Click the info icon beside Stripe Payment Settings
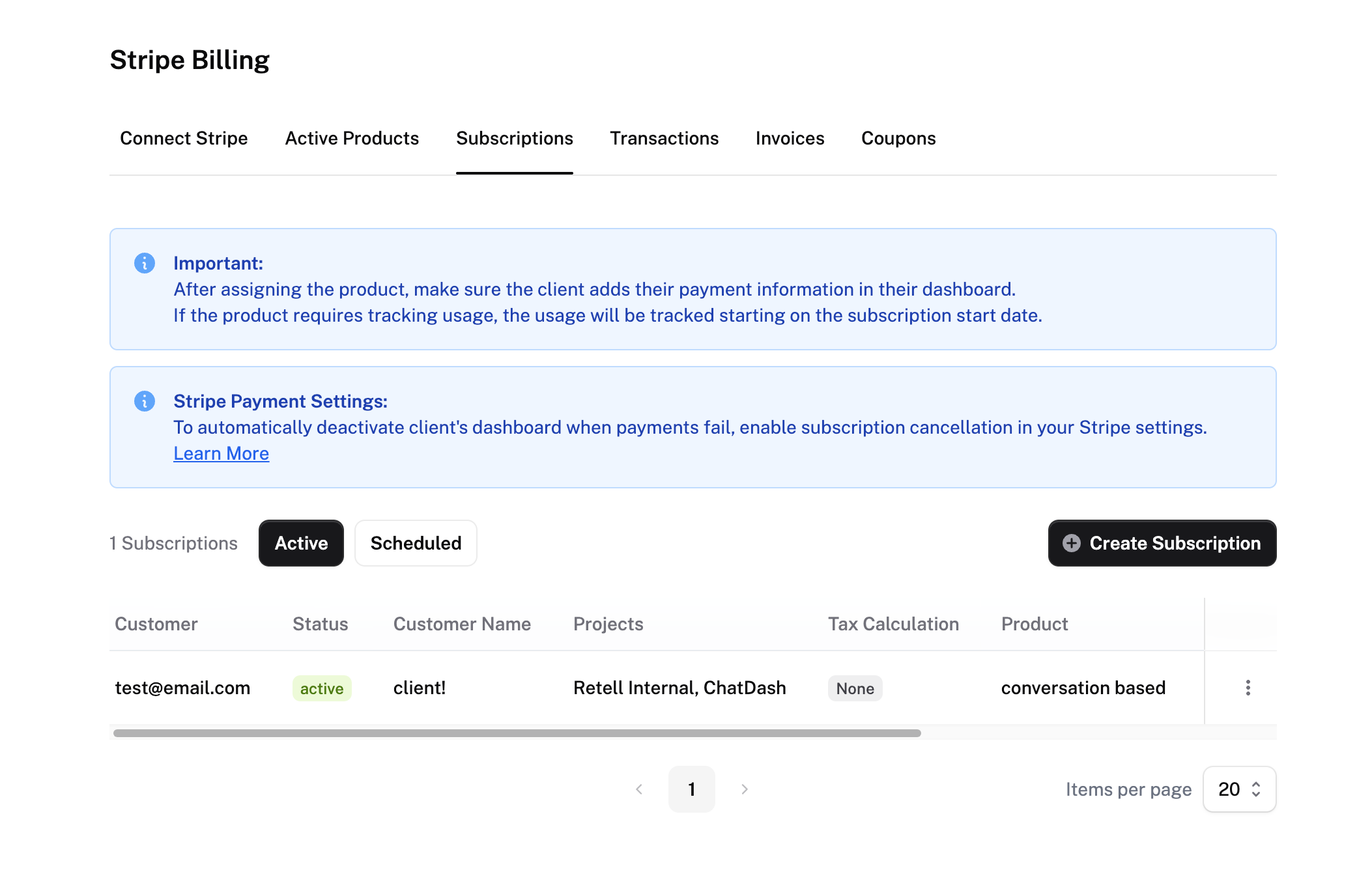Viewport: 1372px width, 883px height. [x=145, y=401]
